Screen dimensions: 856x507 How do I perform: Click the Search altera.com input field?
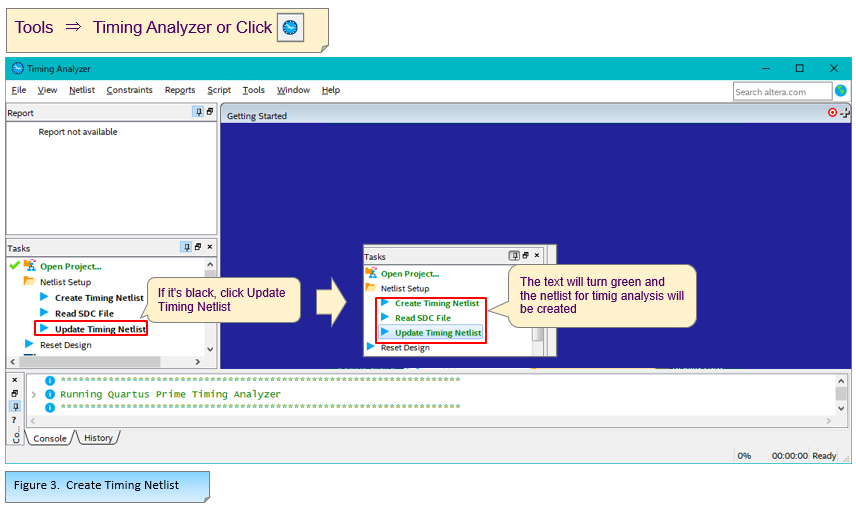781,91
